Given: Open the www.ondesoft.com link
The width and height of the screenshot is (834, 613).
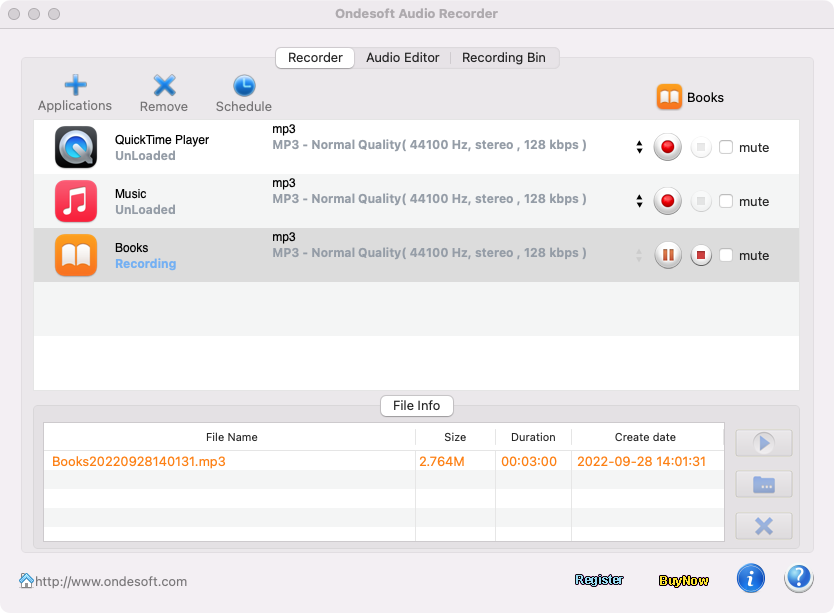Looking at the screenshot, I should coord(110,581).
